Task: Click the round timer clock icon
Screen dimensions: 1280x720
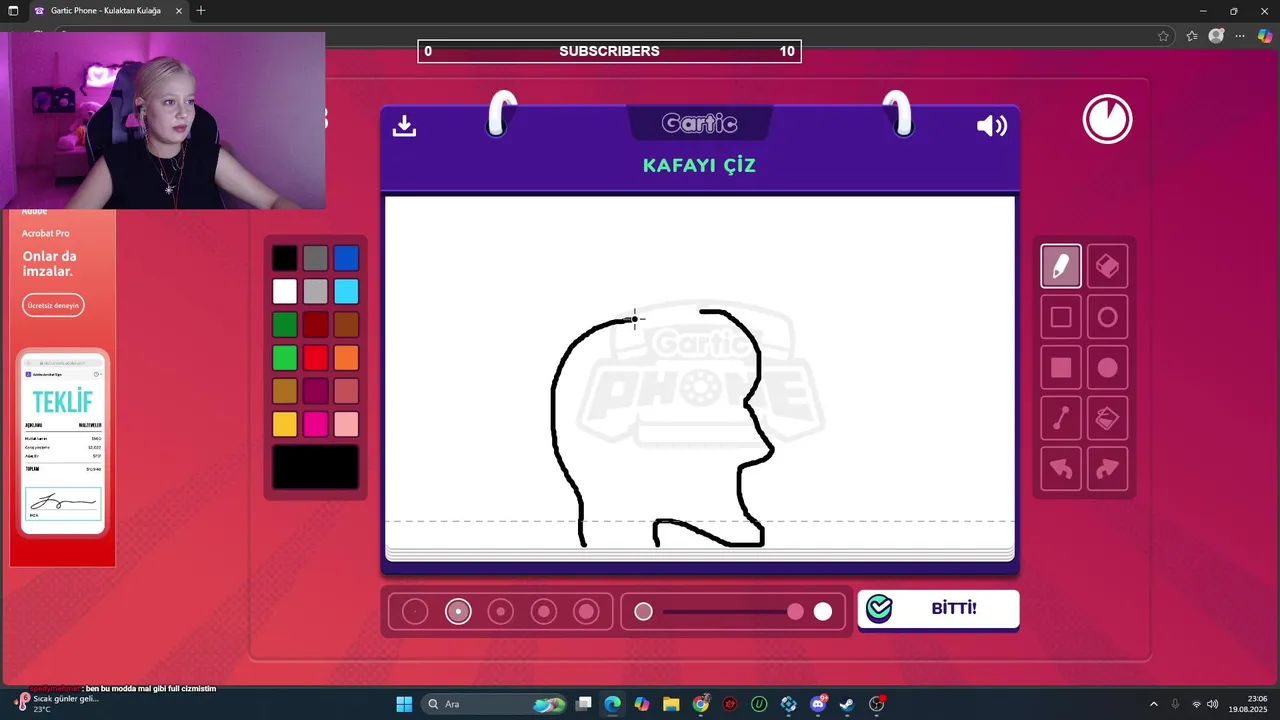Action: 1107,119
